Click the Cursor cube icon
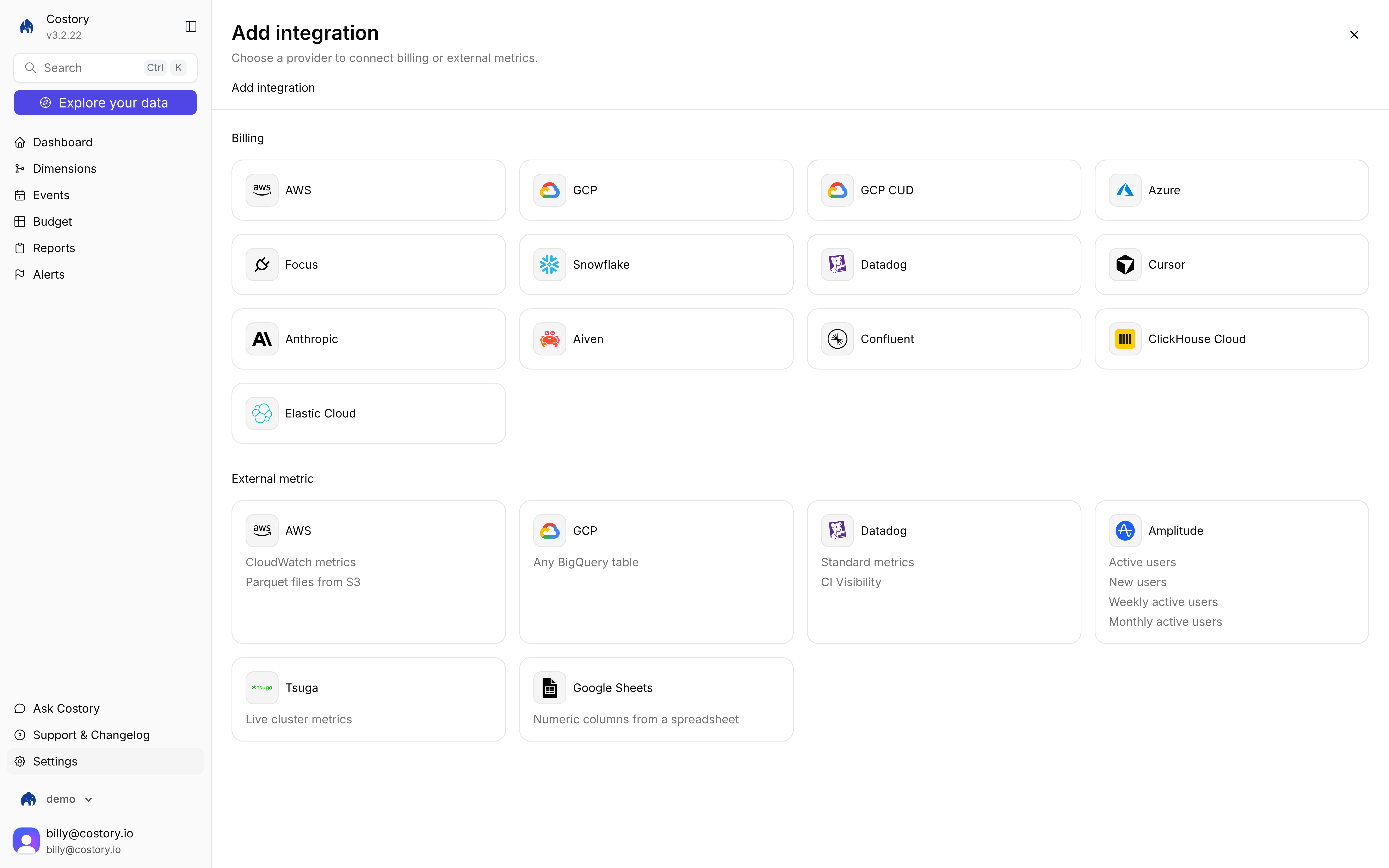1389x868 pixels. 1125,265
